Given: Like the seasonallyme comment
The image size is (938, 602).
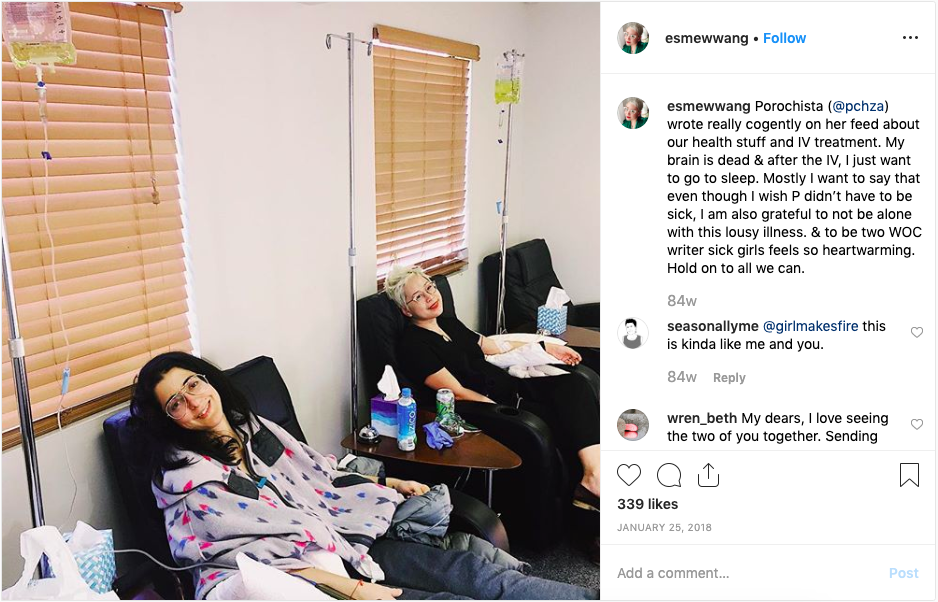Looking at the screenshot, I should [916, 332].
